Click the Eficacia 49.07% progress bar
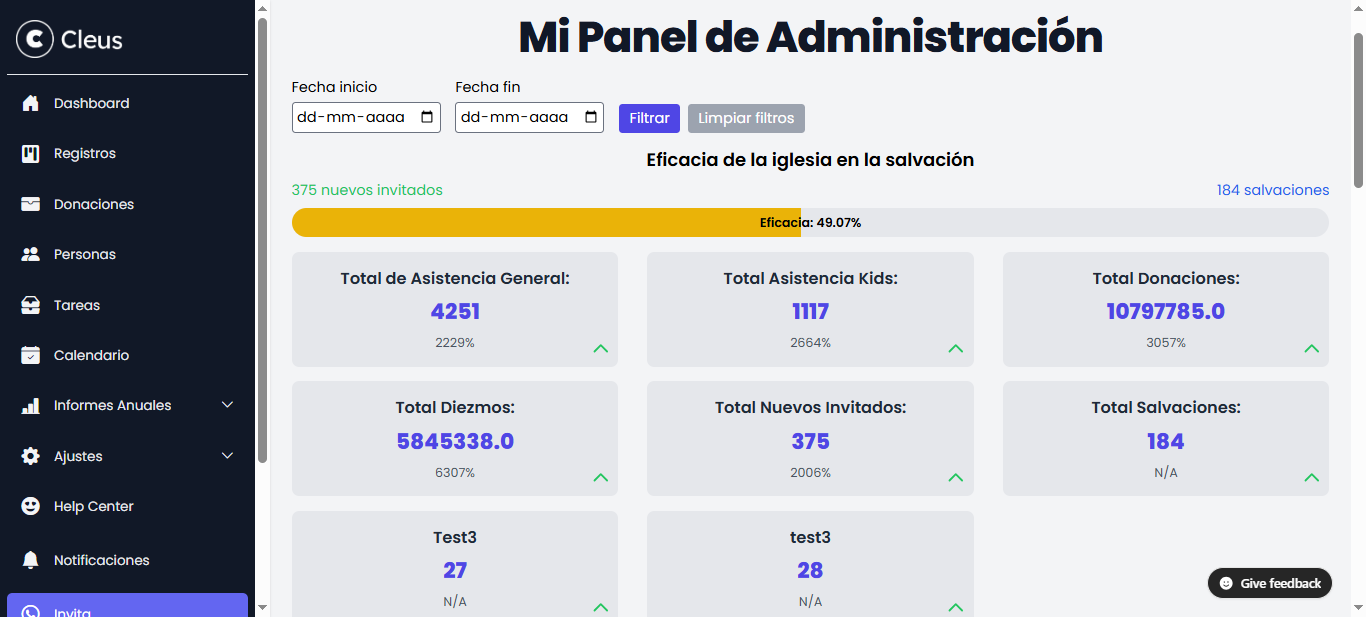Viewport: 1366px width, 617px height. pos(810,222)
